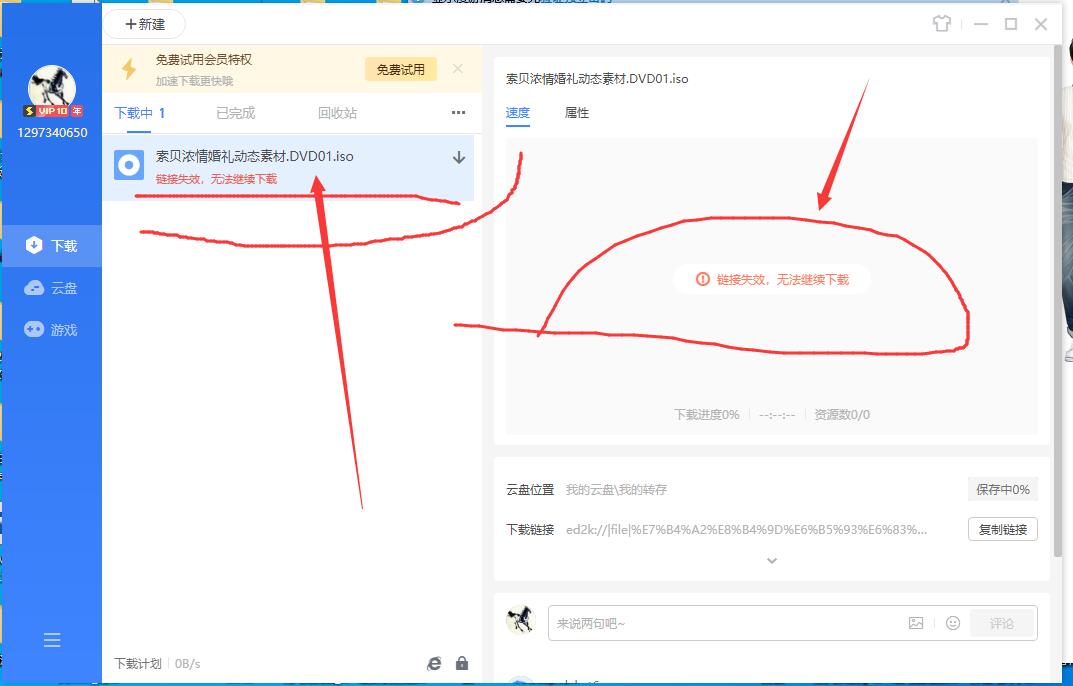Expand the download link details chevron
Viewport: 1073px width, 686px height.
770,560
